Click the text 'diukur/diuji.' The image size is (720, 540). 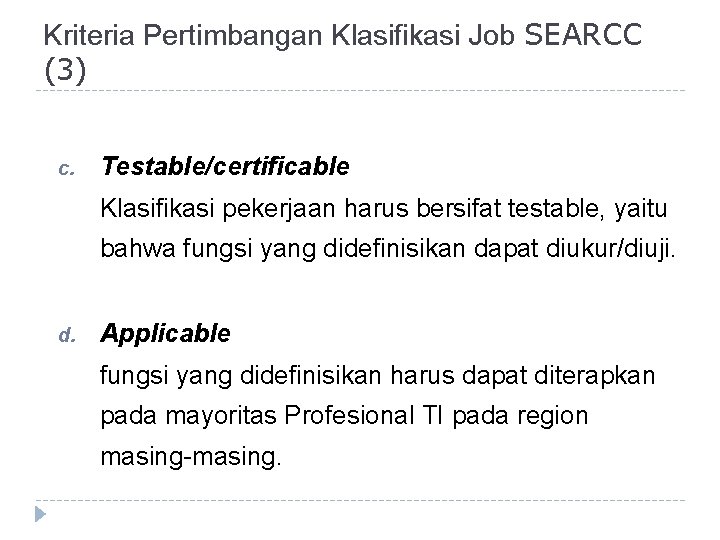611,248
